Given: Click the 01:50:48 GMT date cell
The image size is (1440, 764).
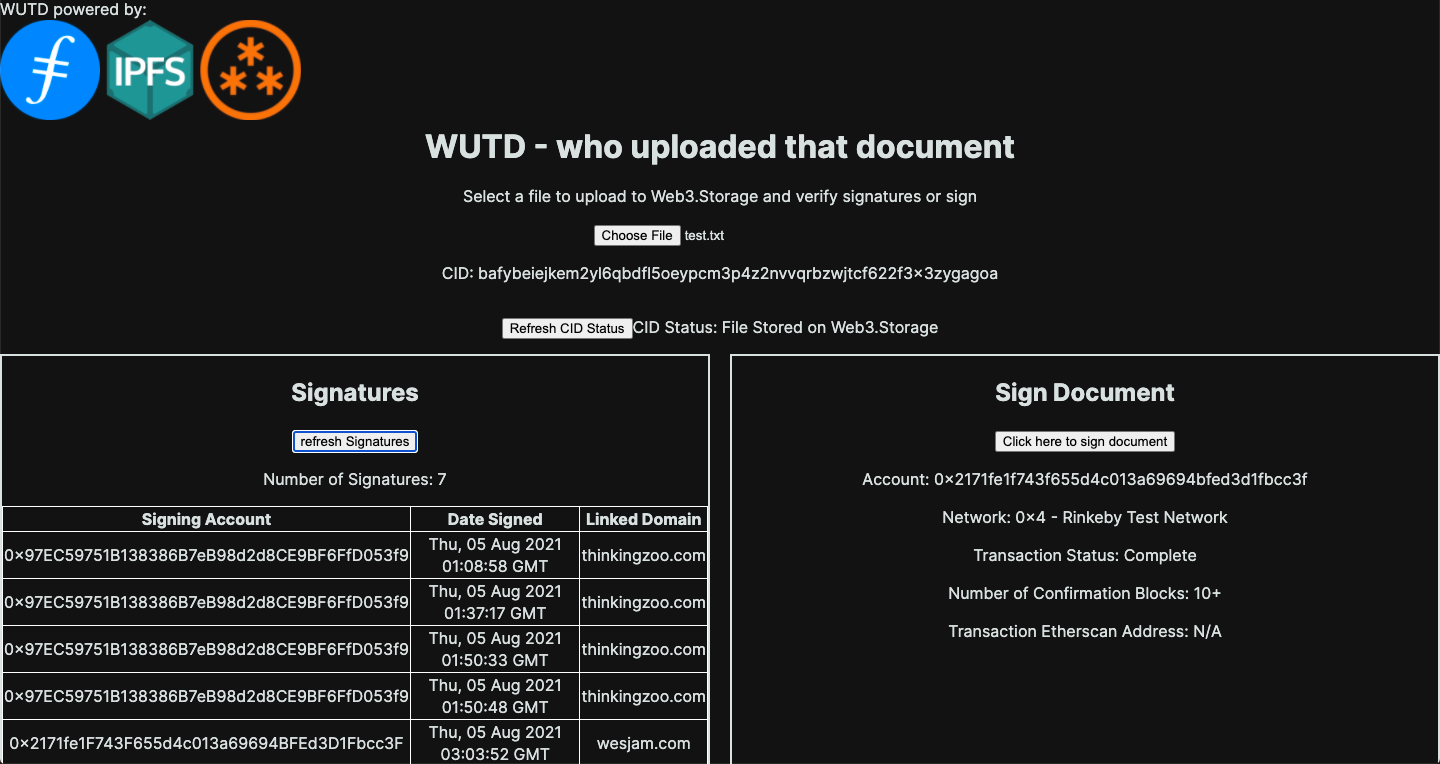Looking at the screenshot, I should (x=495, y=697).
